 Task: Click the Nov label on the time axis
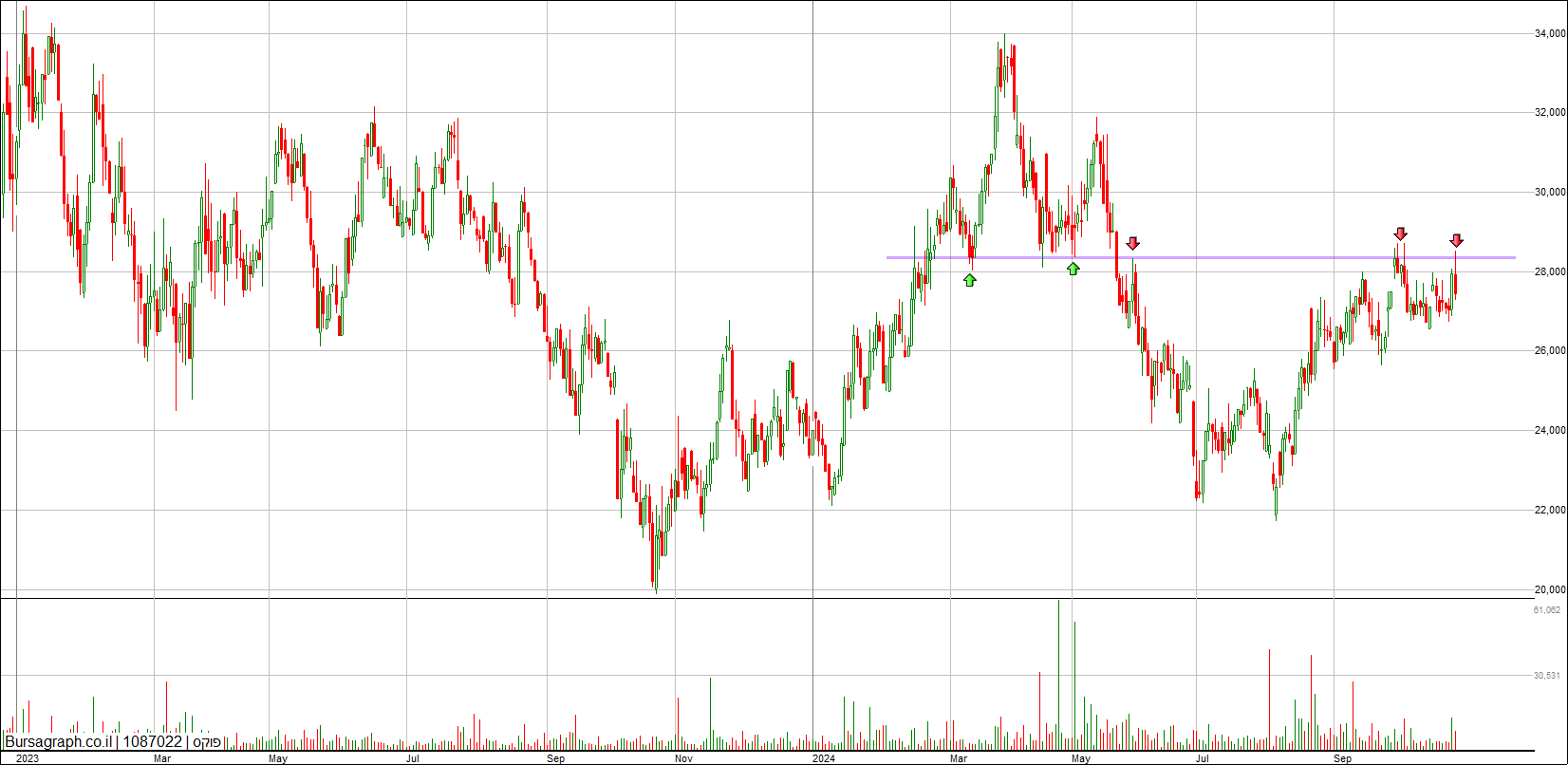coord(682,758)
